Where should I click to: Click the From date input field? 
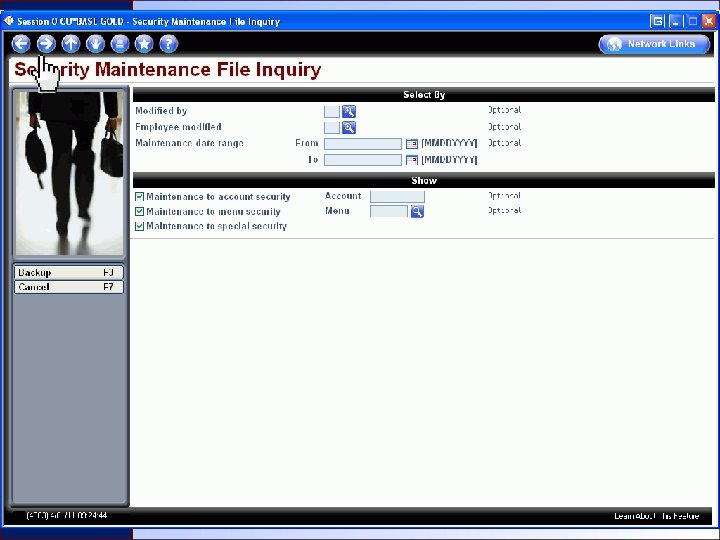coord(363,144)
